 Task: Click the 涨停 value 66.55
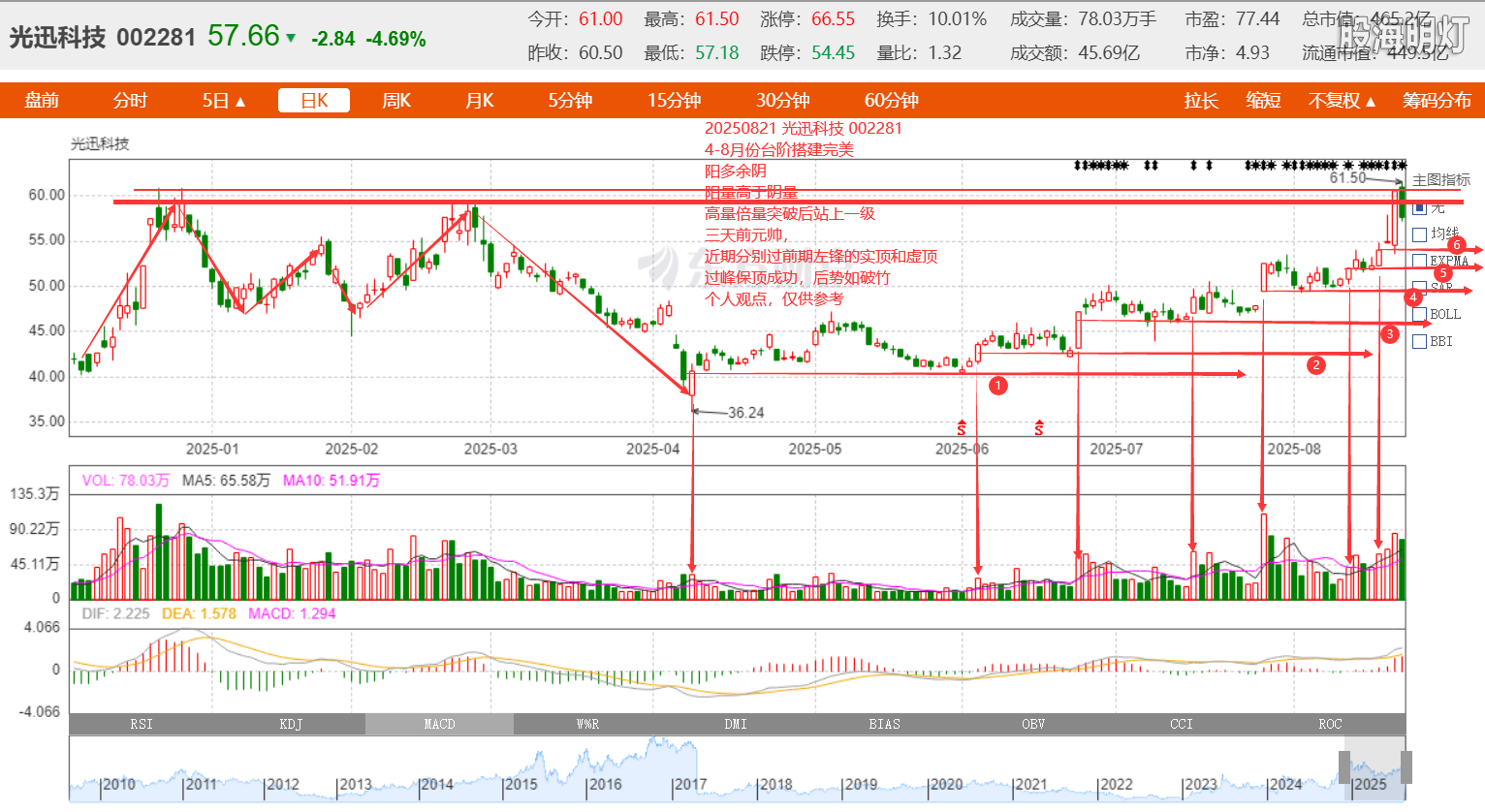[834, 19]
